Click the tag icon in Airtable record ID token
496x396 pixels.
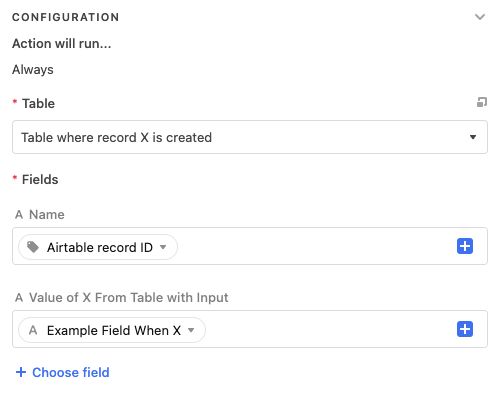(33, 247)
